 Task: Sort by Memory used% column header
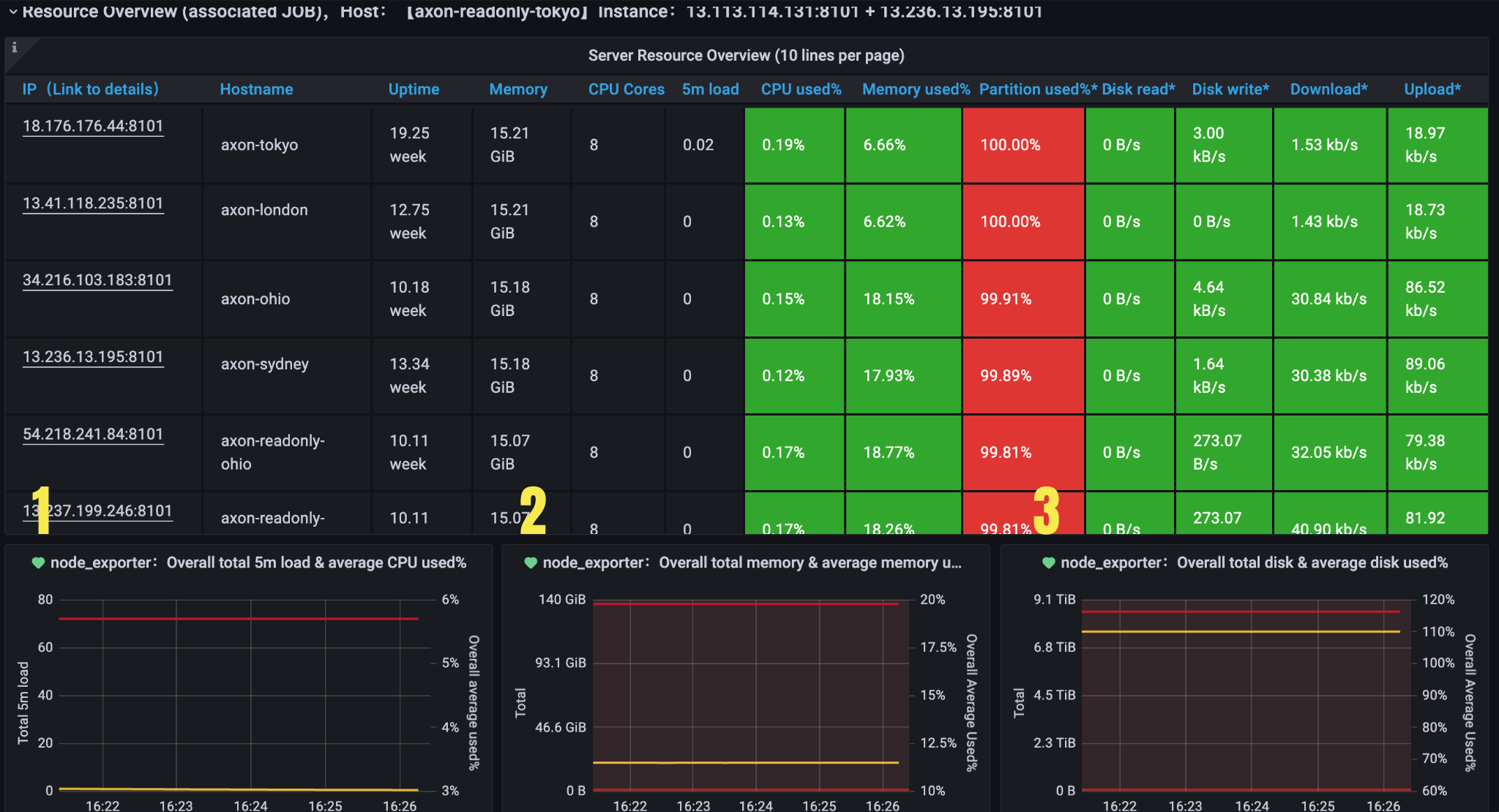[915, 89]
